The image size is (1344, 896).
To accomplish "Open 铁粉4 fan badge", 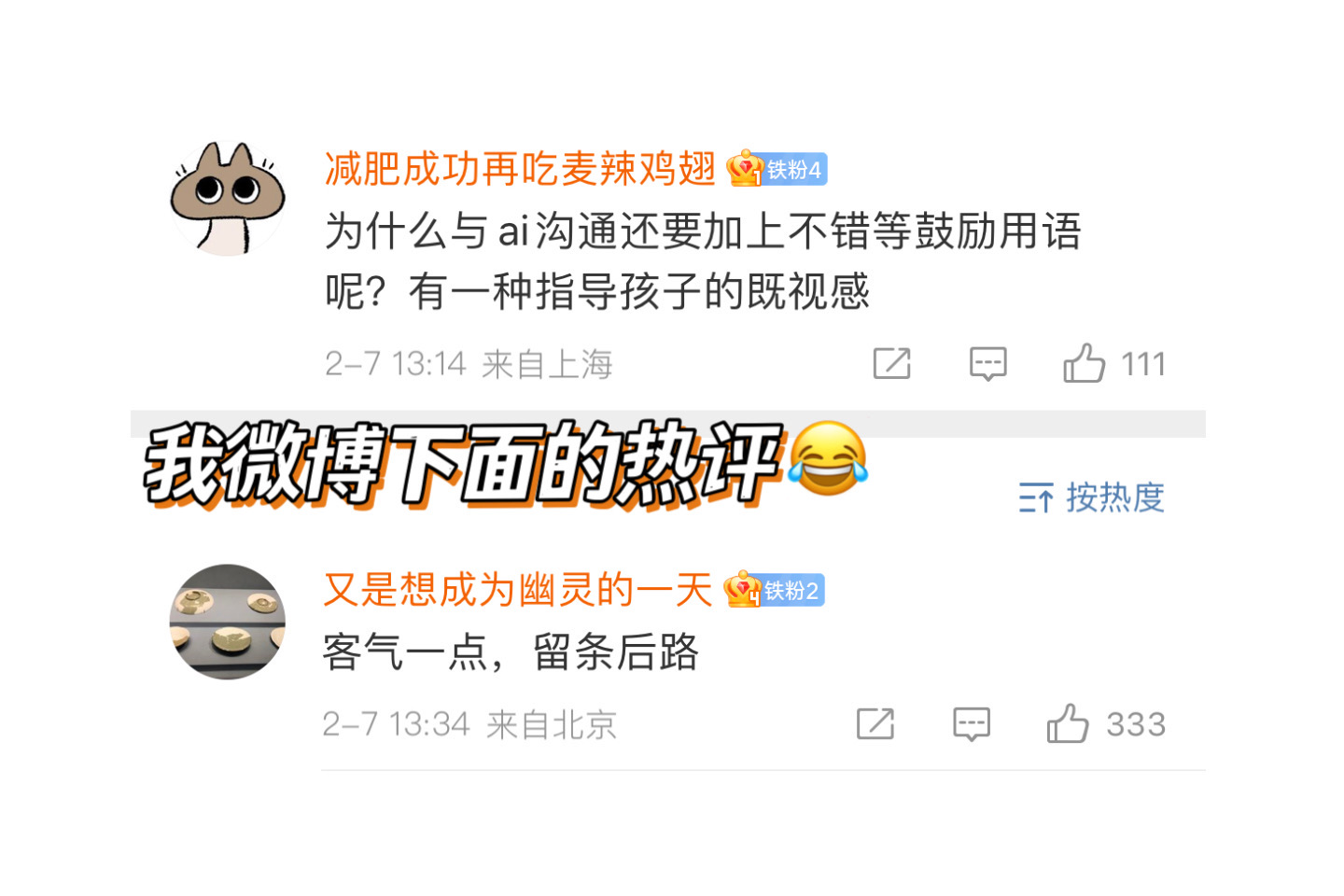I will click(777, 169).
